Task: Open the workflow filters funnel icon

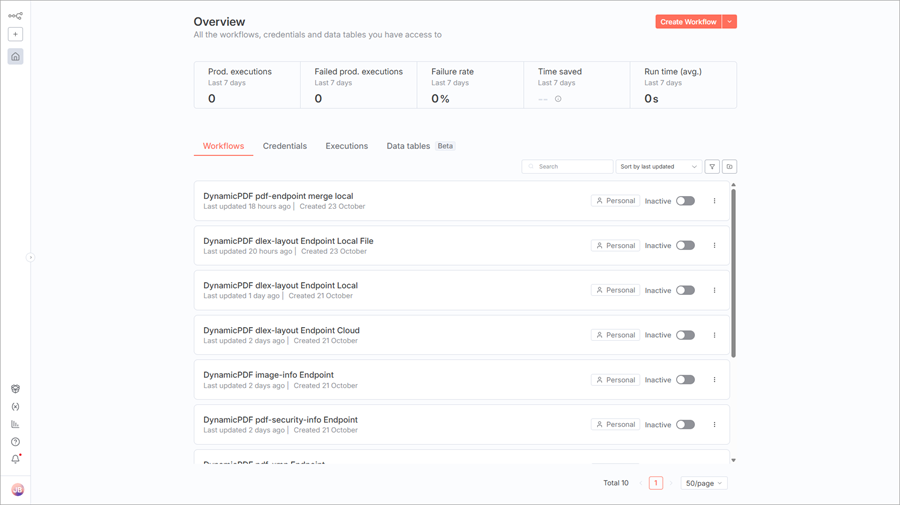Action: 712,167
